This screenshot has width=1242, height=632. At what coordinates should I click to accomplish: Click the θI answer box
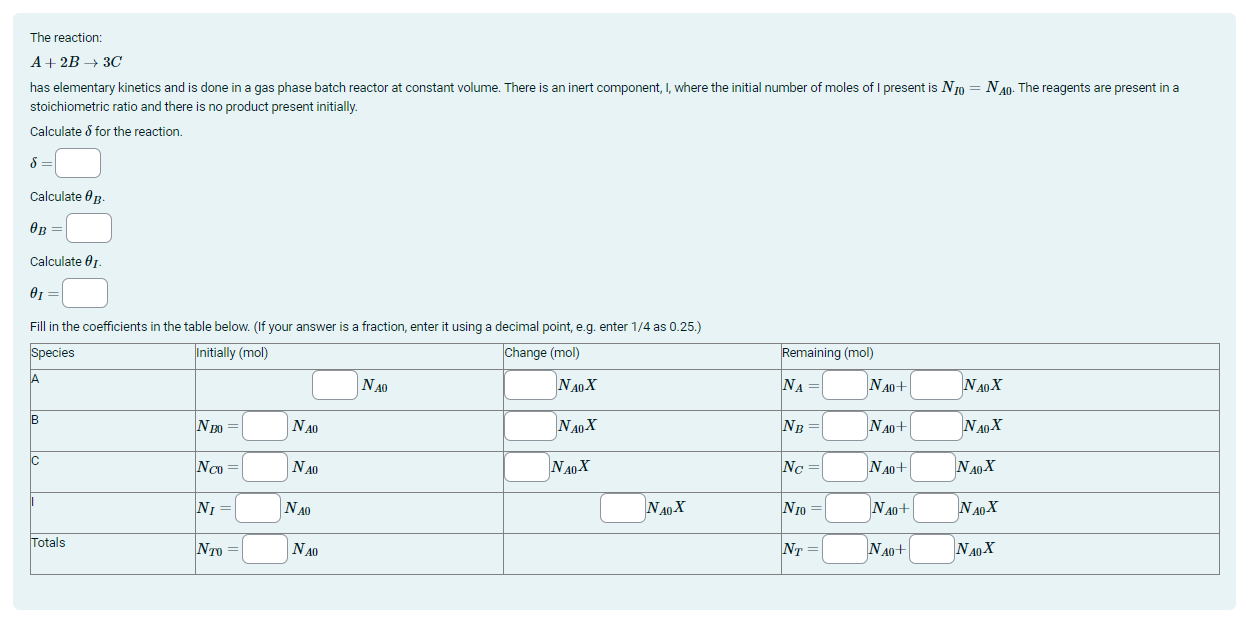[x=85, y=292]
